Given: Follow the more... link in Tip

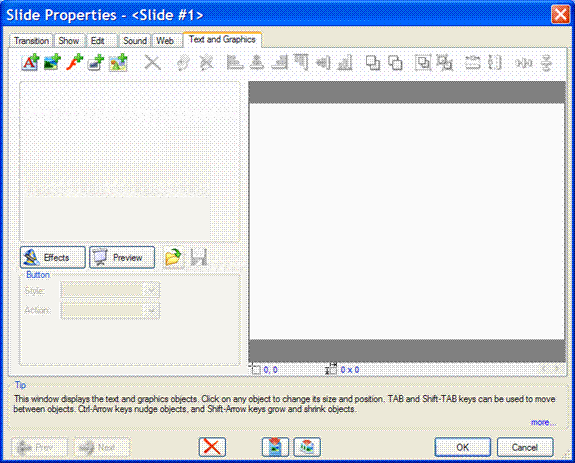Looking at the screenshot, I should tap(543, 422).
